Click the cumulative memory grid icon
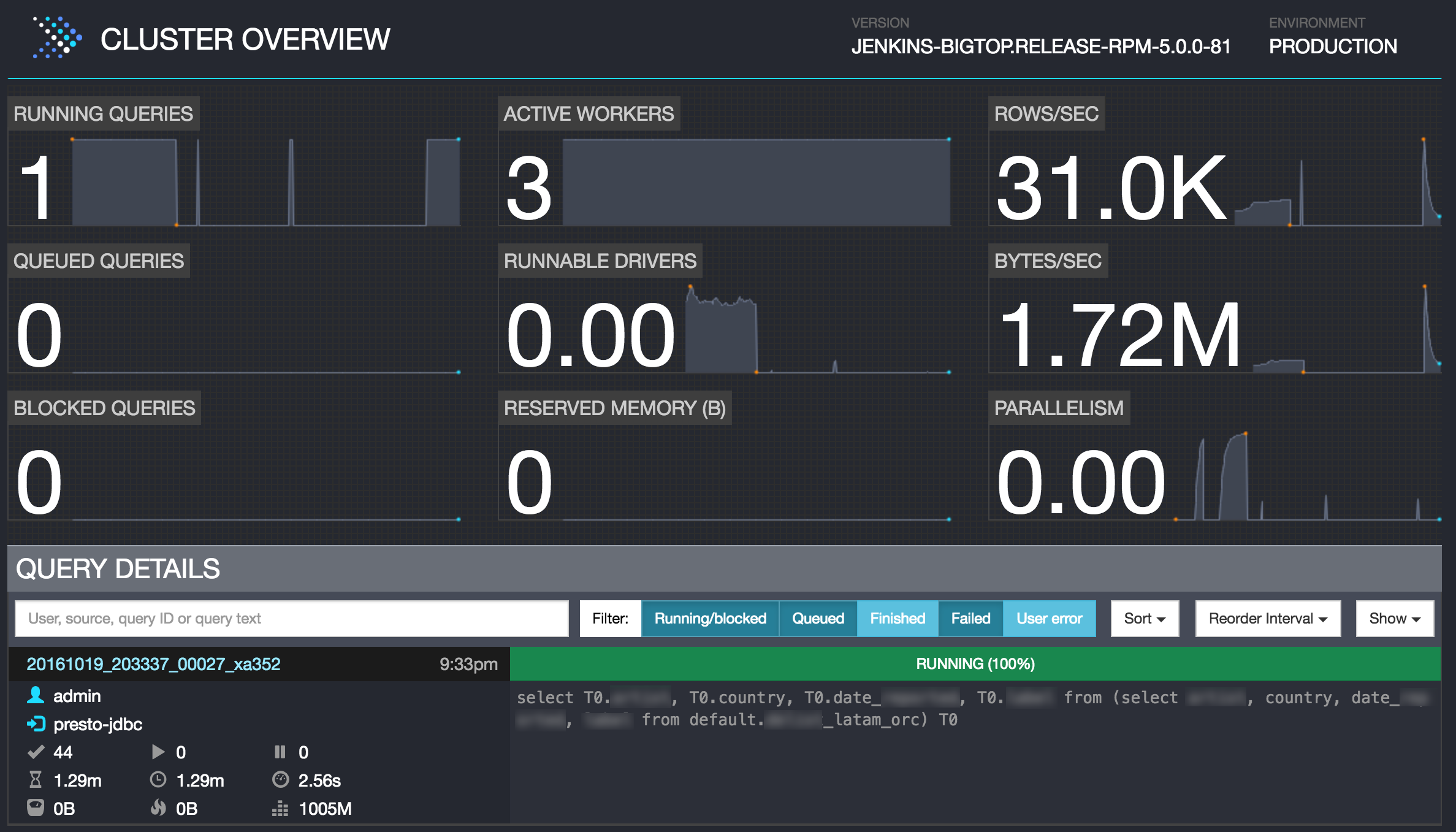1456x832 pixels. point(280,808)
